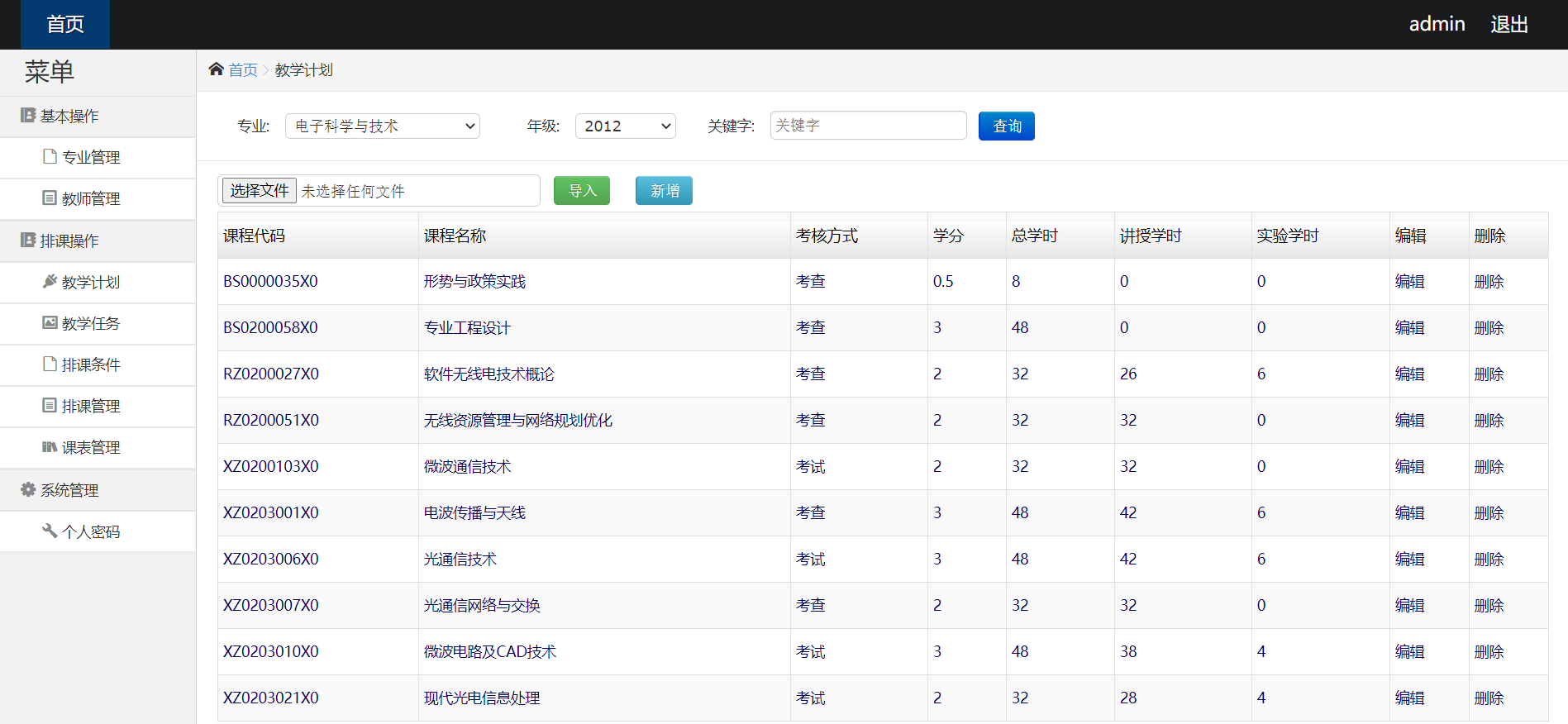The height and width of the screenshot is (724, 1568).
Task: Open the 教学计划 menu item
Action: point(98,282)
